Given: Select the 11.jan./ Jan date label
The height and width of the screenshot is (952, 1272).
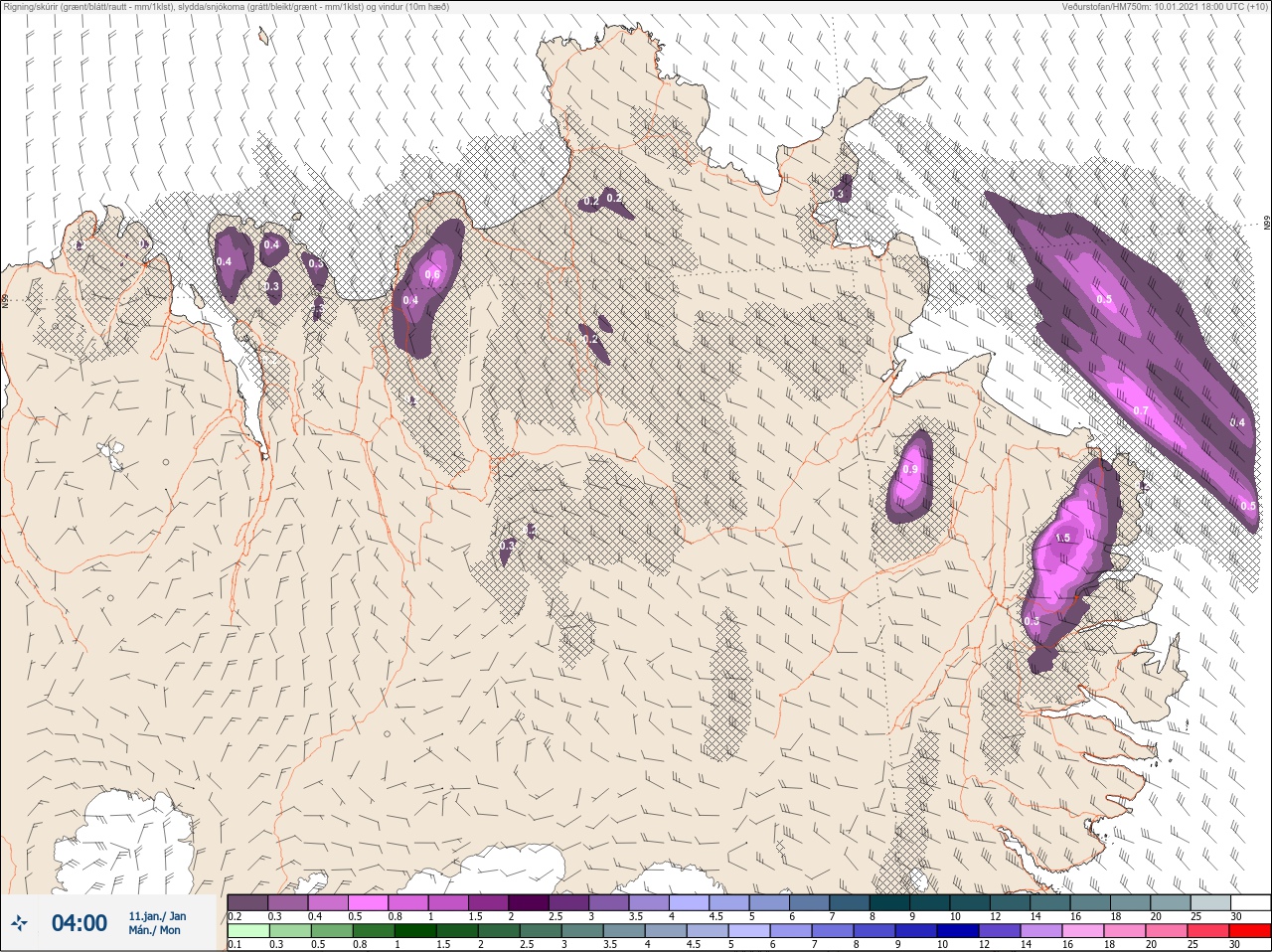Looking at the screenshot, I should pyautogui.click(x=157, y=915).
